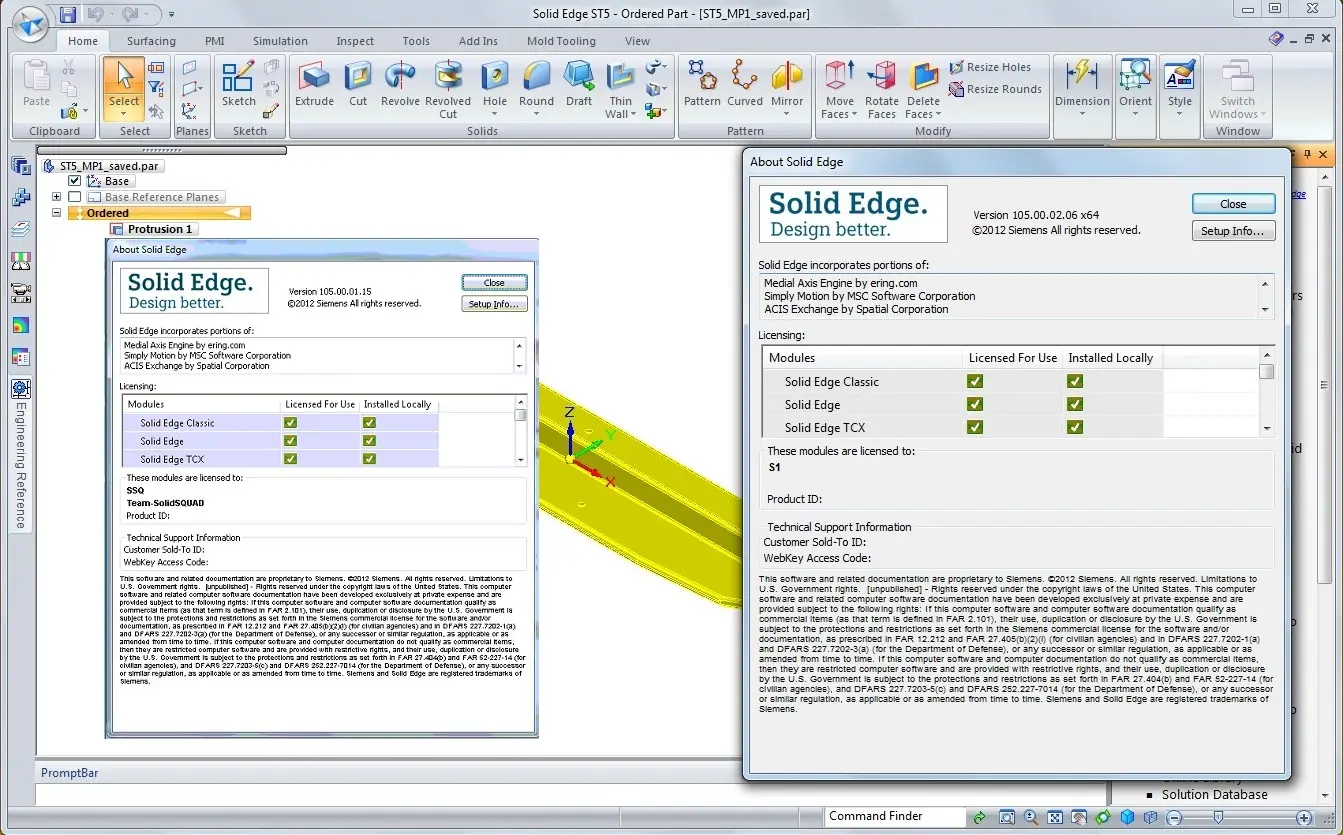Image resolution: width=1343 pixels, height=835 pixels.
Task: Pick the Cut tool in Solids group
Action: (x=358, y=83)
